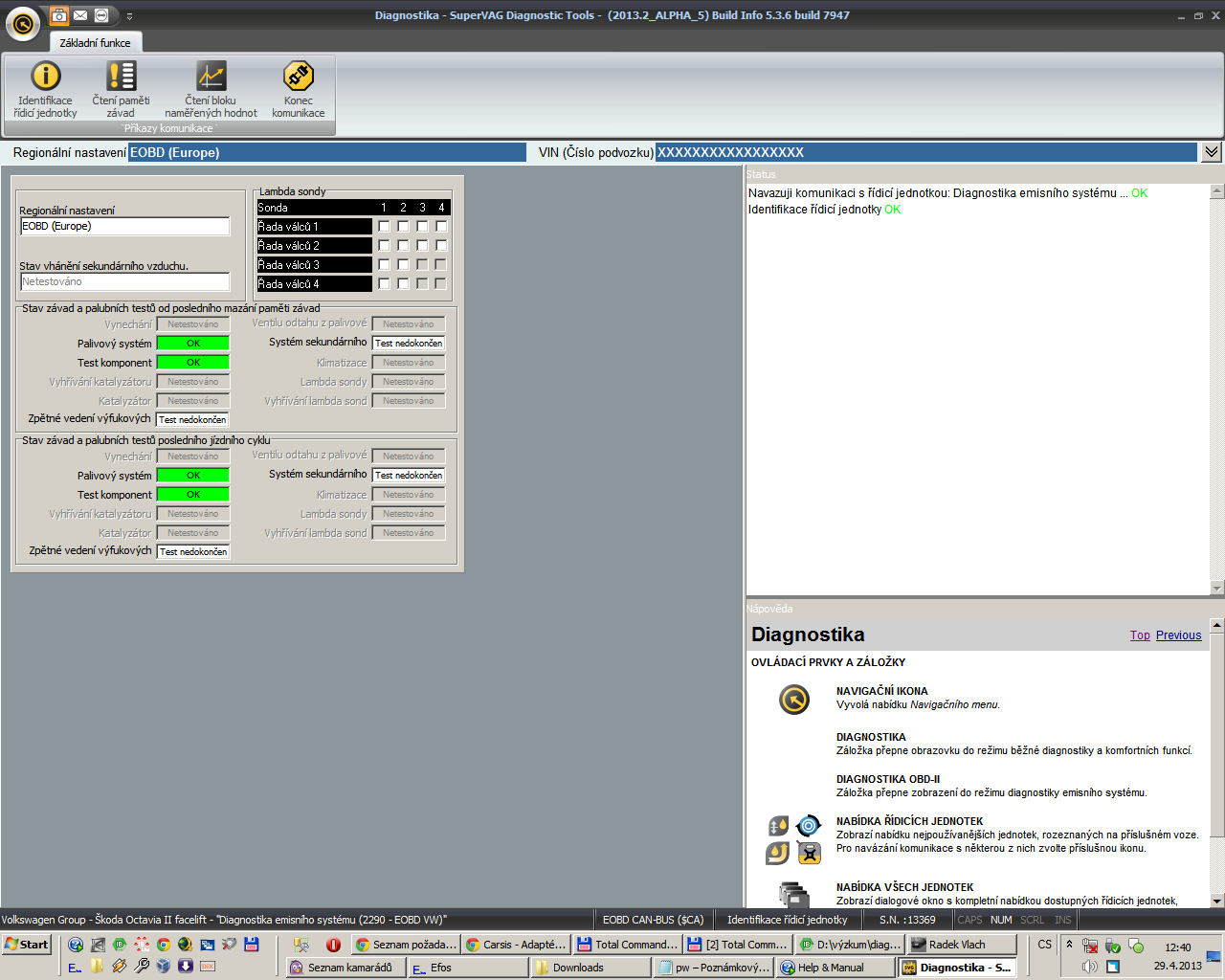Open the Windows Start menu

[27, 945]
